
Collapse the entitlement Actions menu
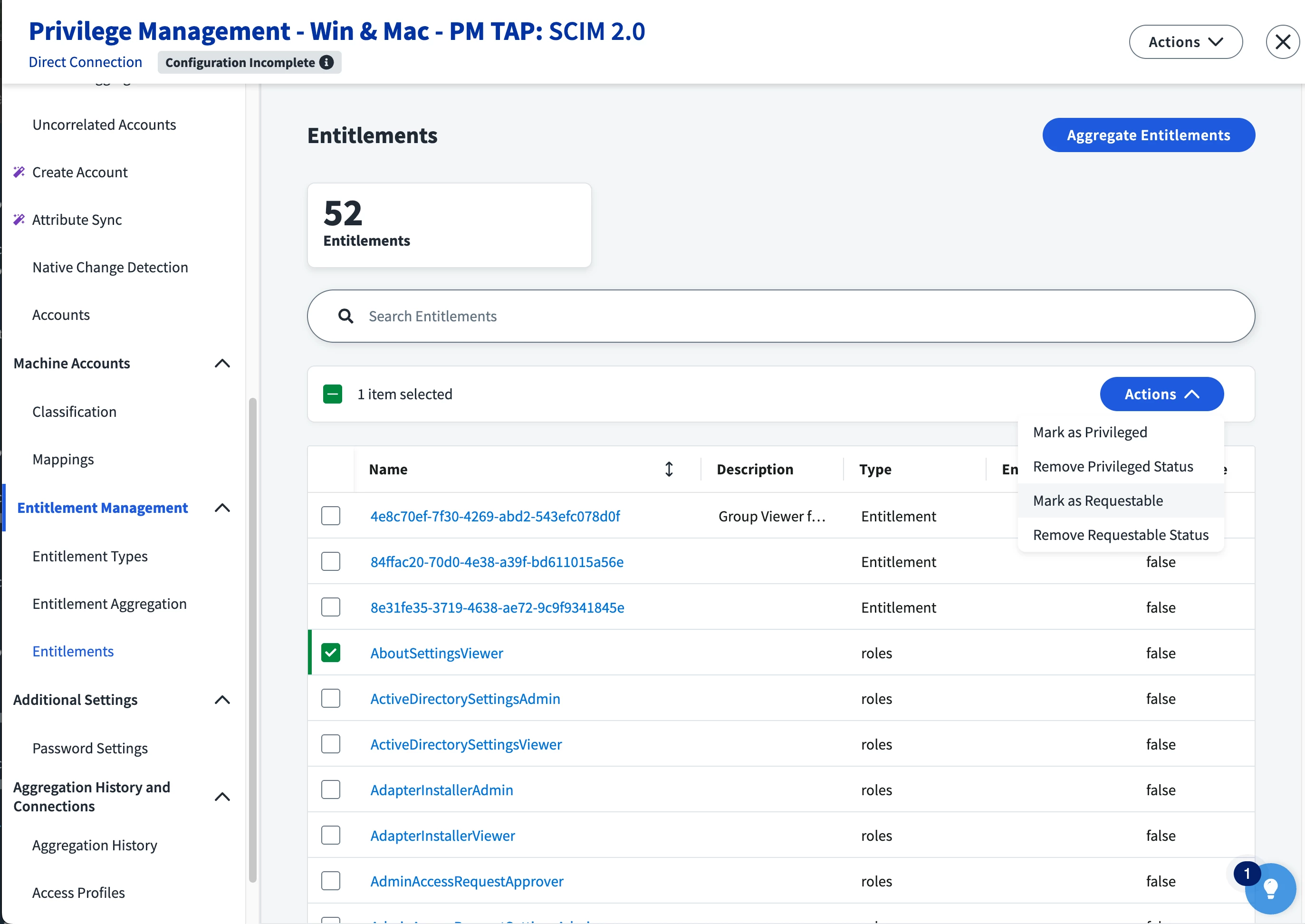(x=1161, y=394)
